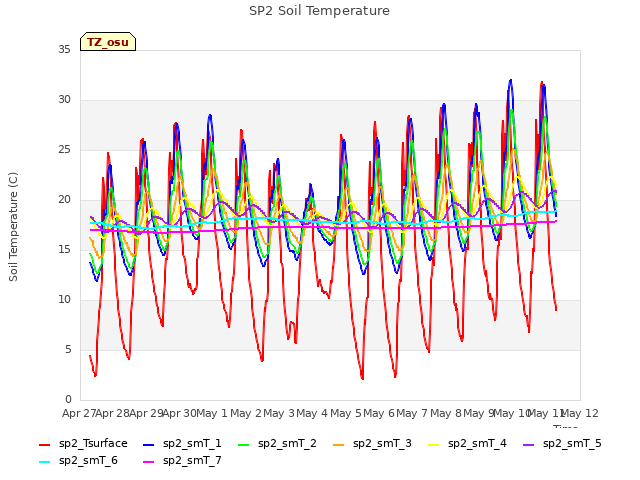Click the cyan sp2_smT_6 legend color marker
The image size is (640, 480).
(44, 462)
